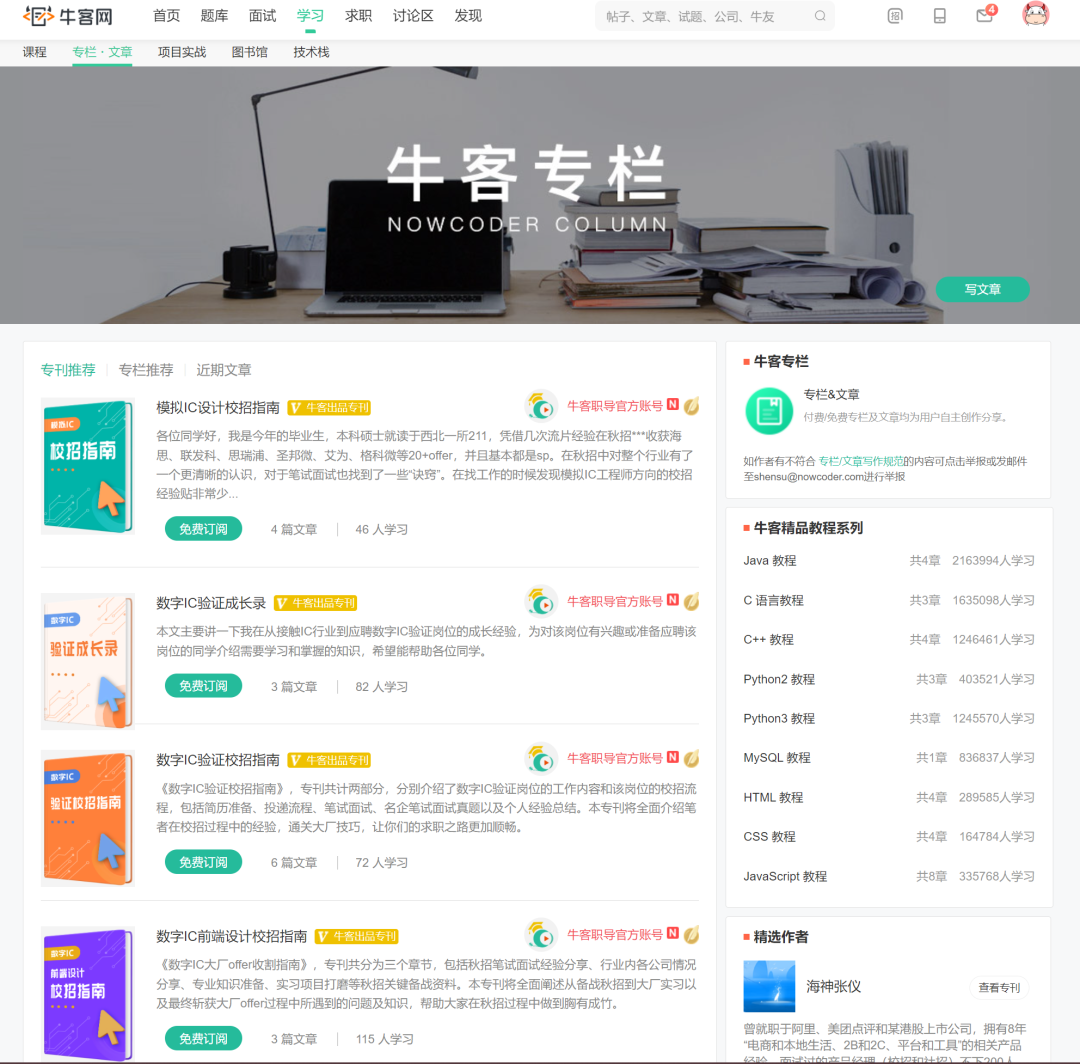Select 专刊推荐 tab
The height and width of the screenshot is (1064, 1080).
click(68, 370)
